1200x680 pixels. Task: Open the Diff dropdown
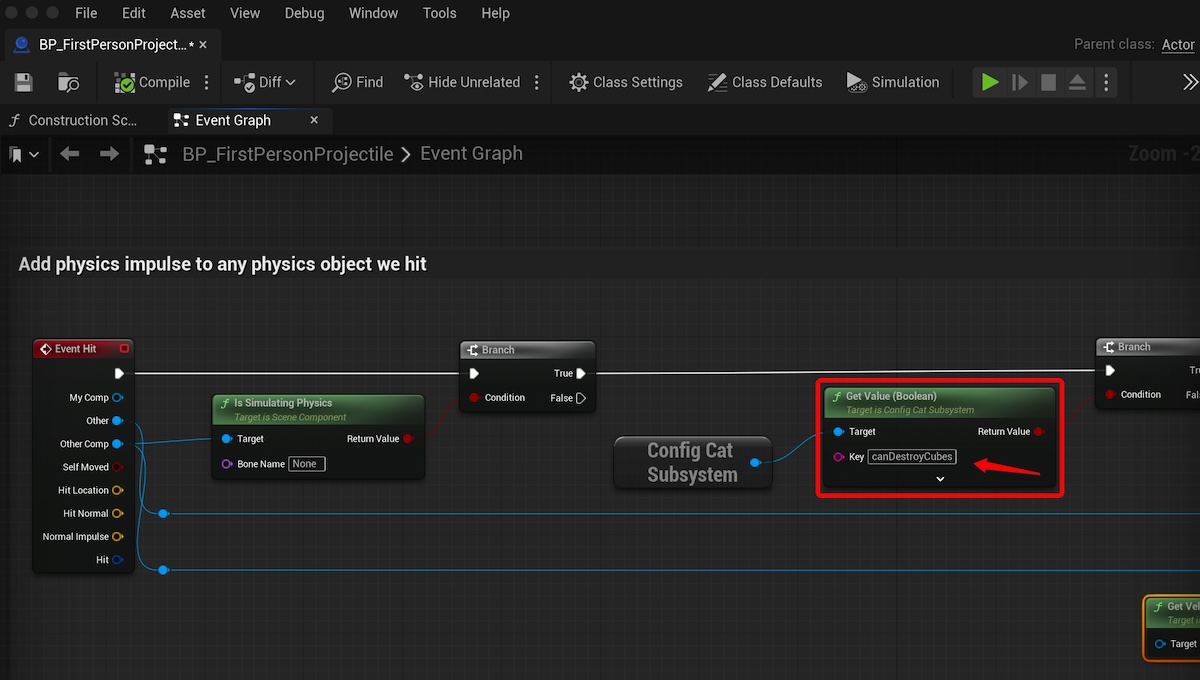[x=265, y=82]
